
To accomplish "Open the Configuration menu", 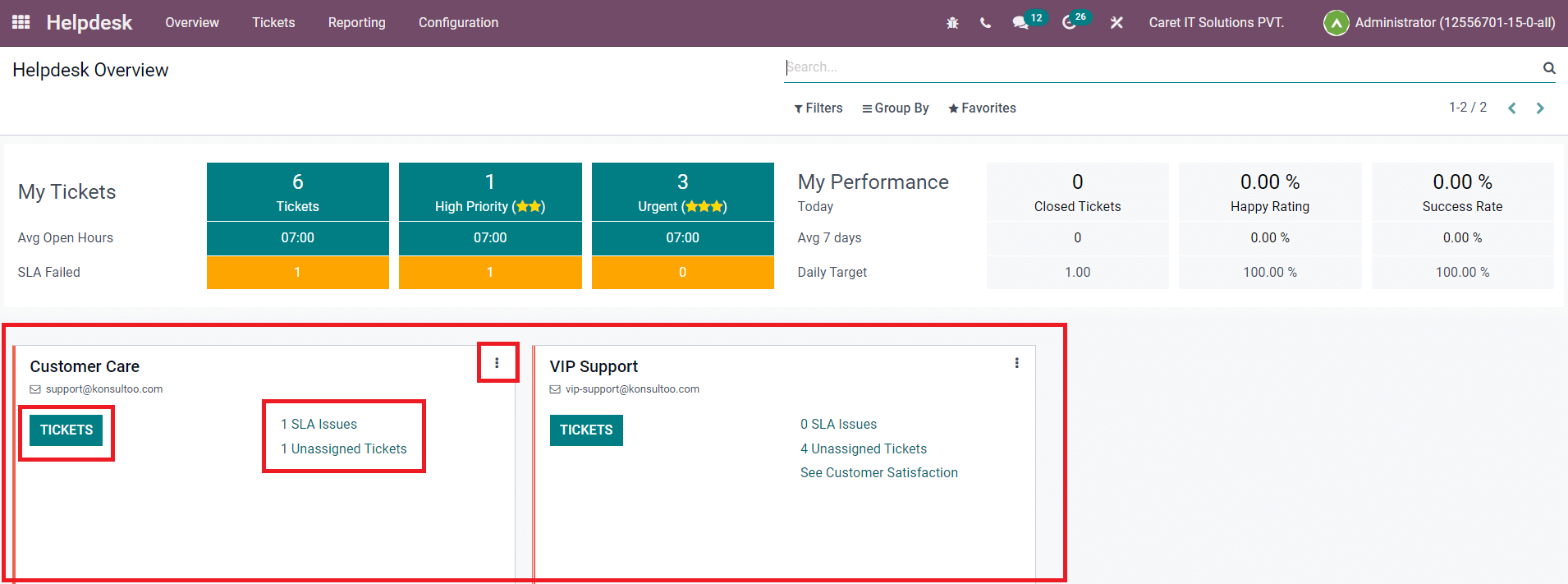I will pos(458,23).
